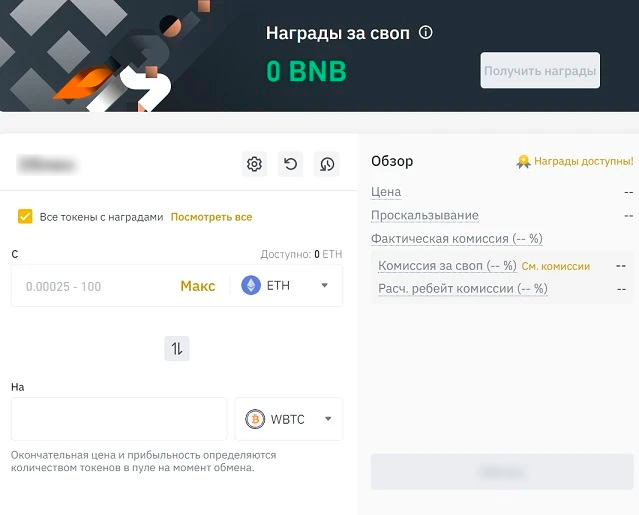Open the ETH token dropdown
Screen dimensions: 639x515
tap(286, 285)
